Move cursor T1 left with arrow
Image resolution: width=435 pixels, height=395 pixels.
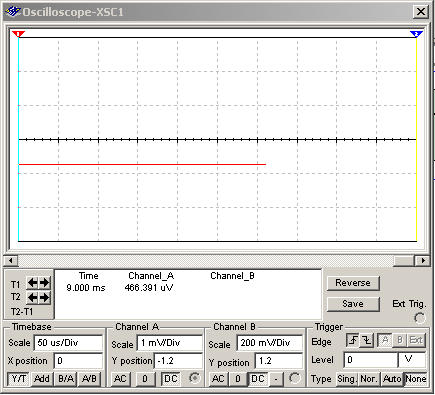32,283
